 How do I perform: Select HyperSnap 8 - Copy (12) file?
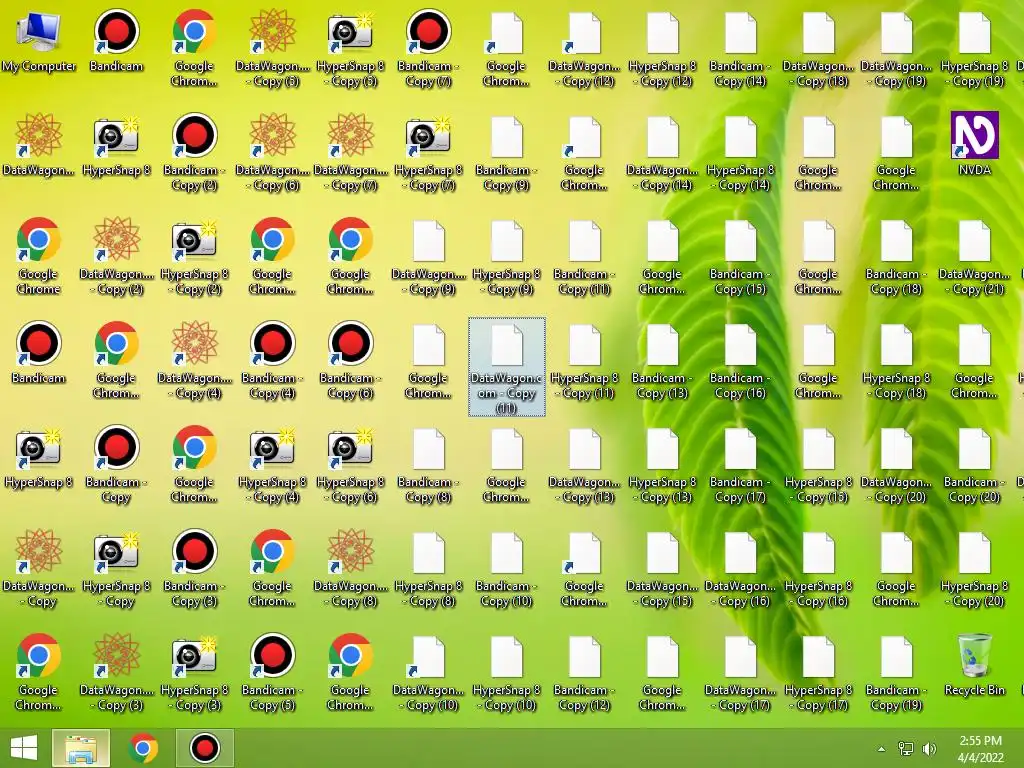tap(662, 48)
